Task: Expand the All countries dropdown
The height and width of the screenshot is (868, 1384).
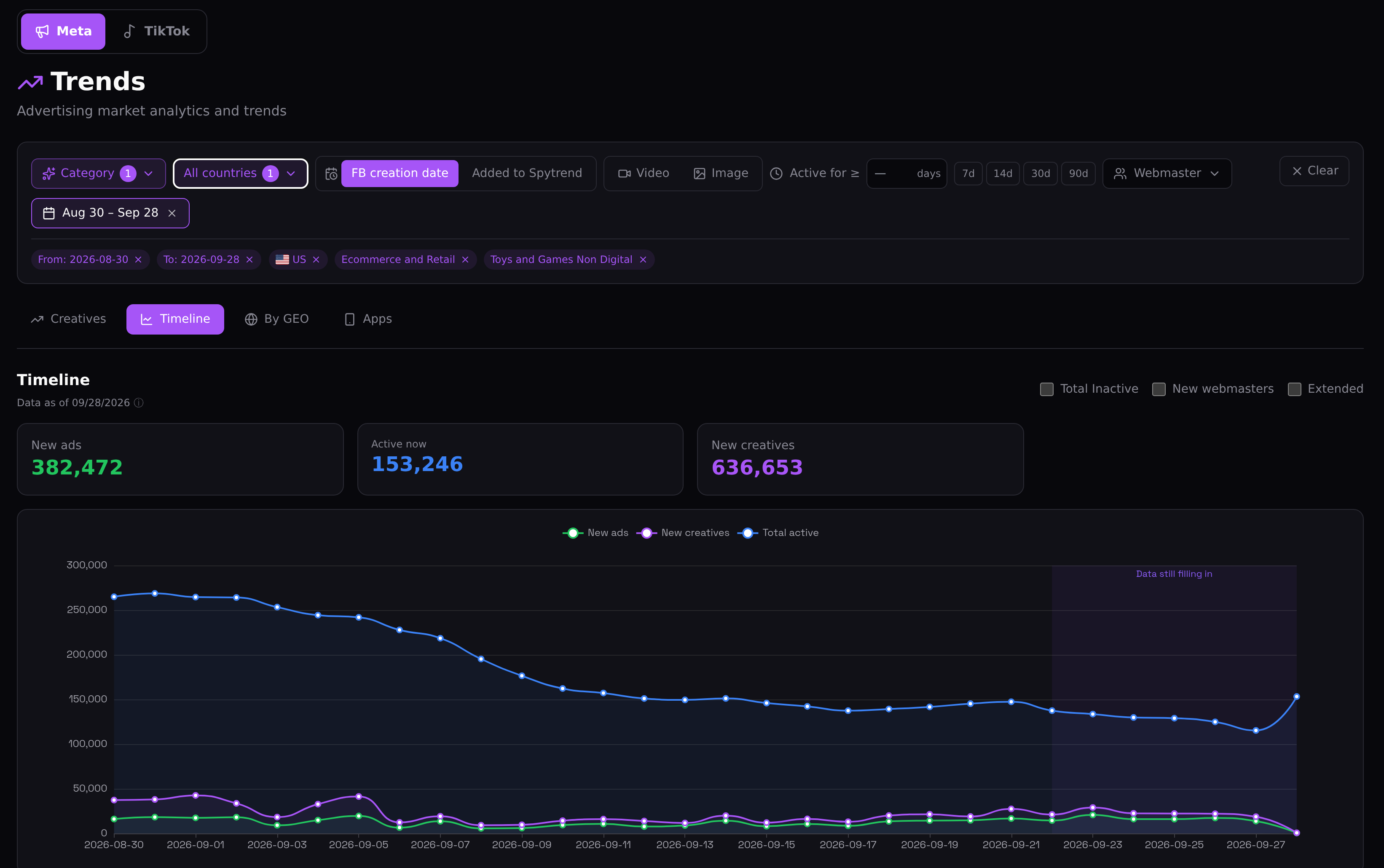Action: [240, 173]
